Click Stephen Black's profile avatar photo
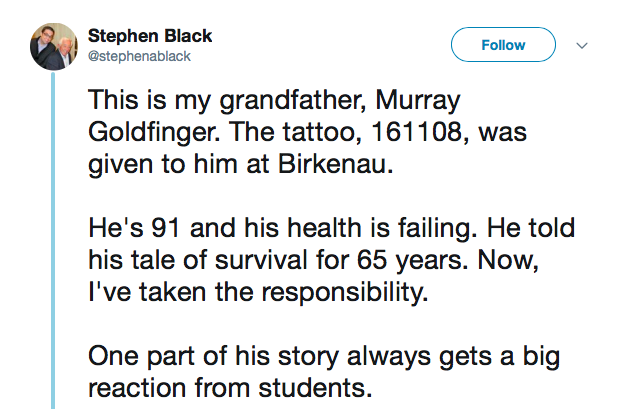Image resolution: width=621 pixels, height=409 pixels. point(53,45)
